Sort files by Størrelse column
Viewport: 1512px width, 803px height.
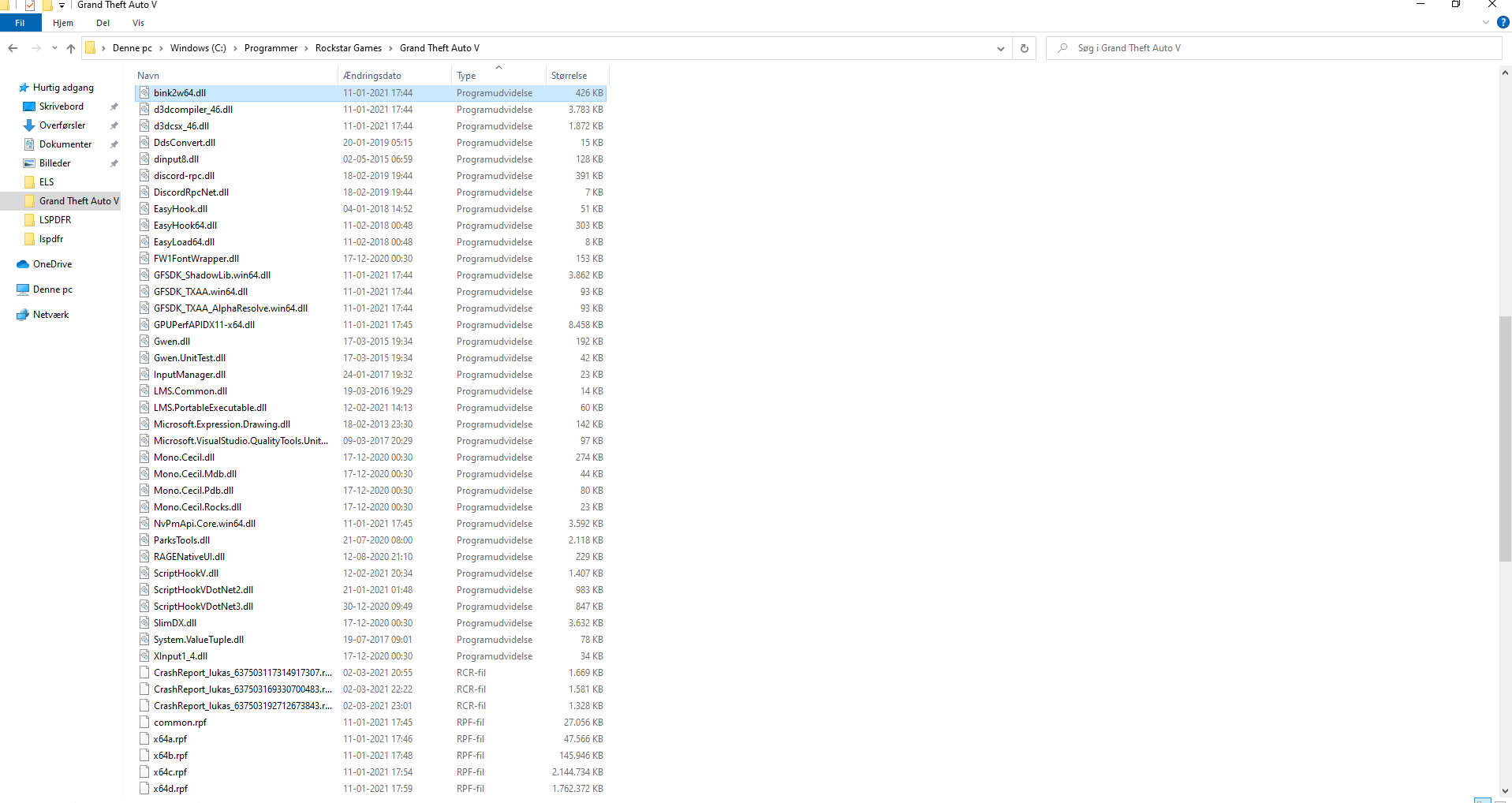point(577,76)
